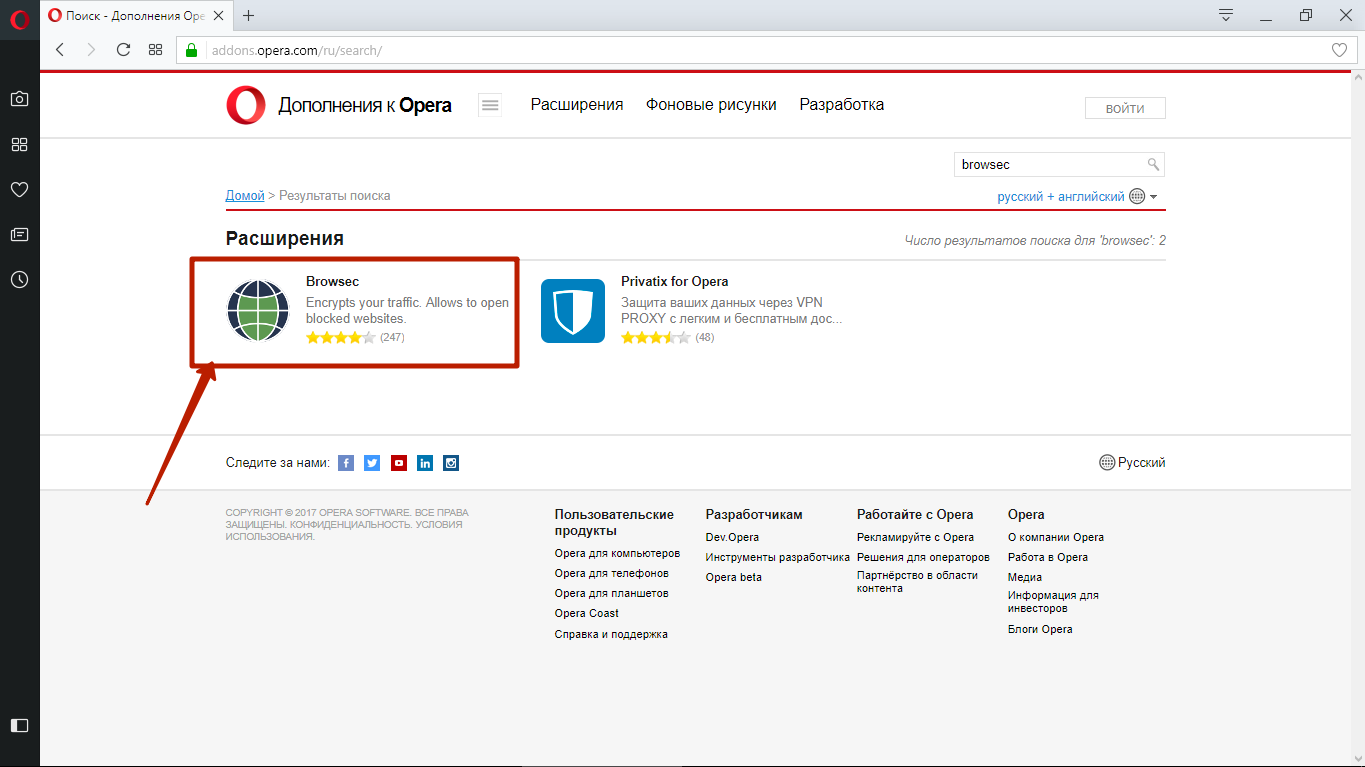Open the Snapshot camera icon in sidebar
1365x767 pixels.
pos(19,99)
